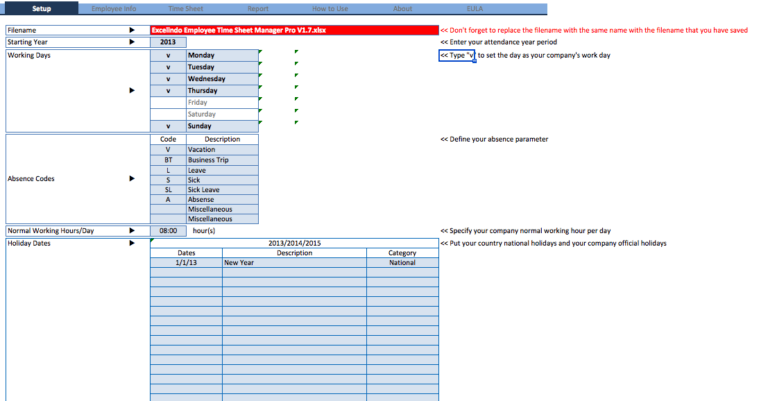Select the greyed Friday label

pos(222,102)
